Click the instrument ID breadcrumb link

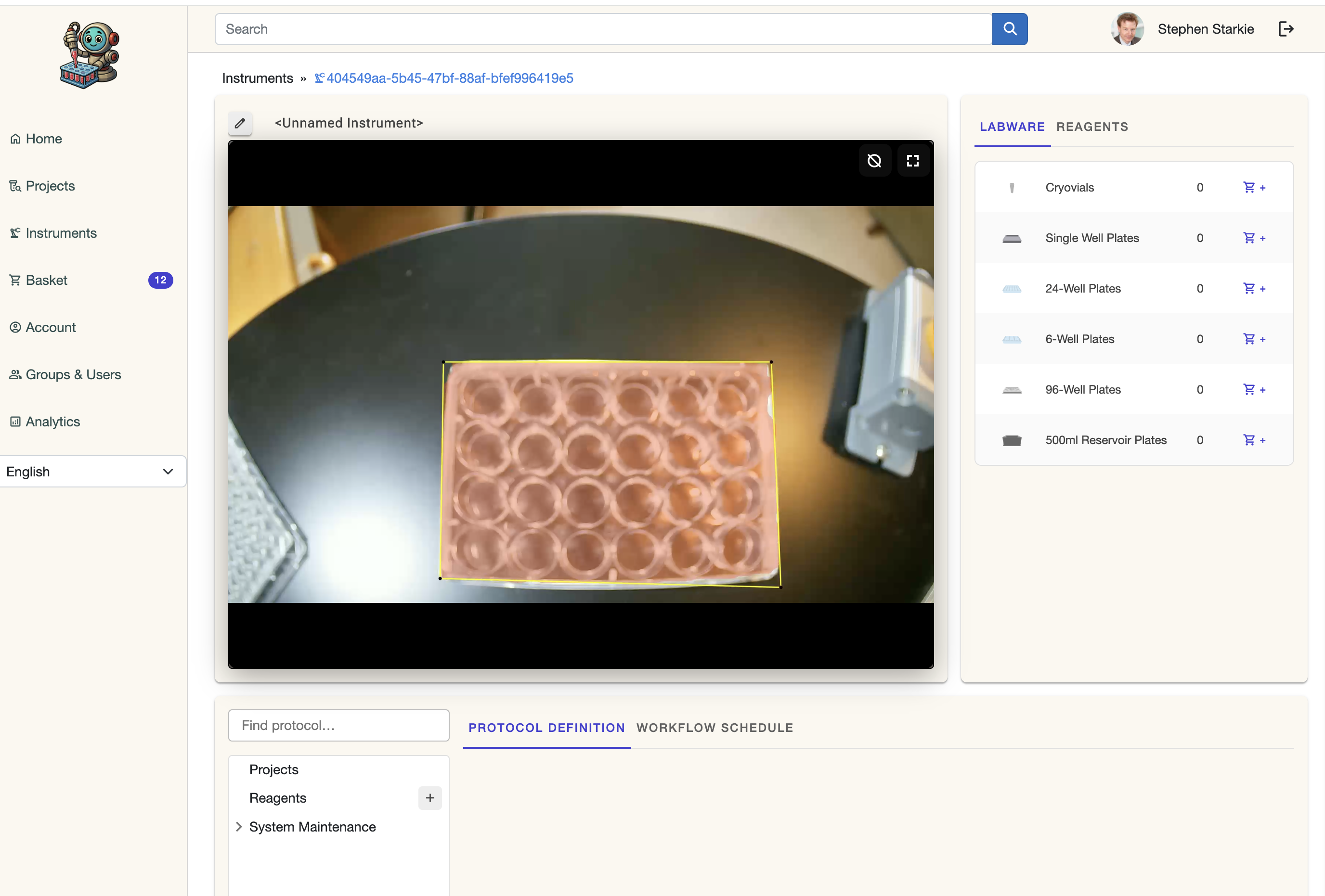pos(449,78)
